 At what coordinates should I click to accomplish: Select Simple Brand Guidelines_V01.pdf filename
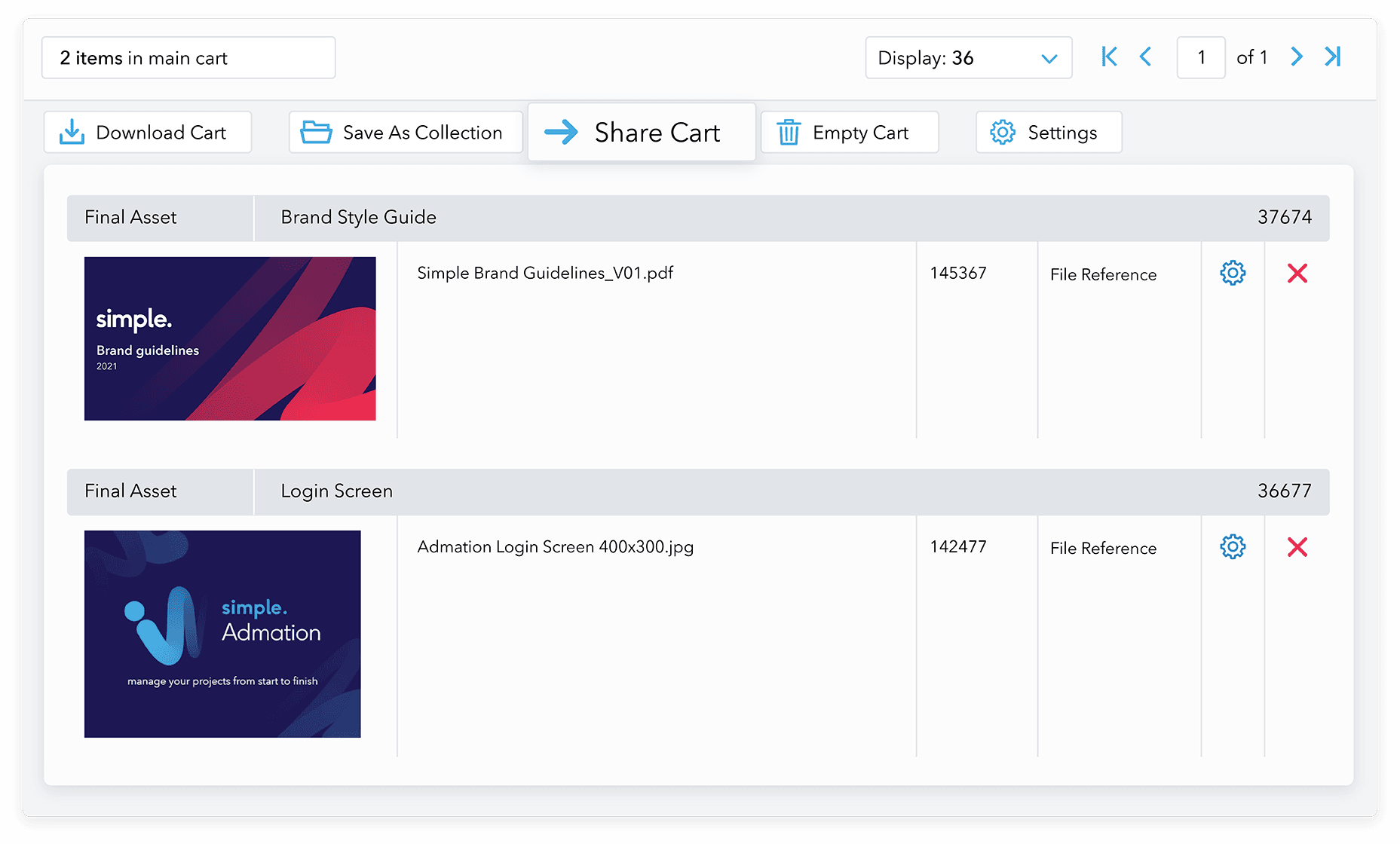coord(545,273)
